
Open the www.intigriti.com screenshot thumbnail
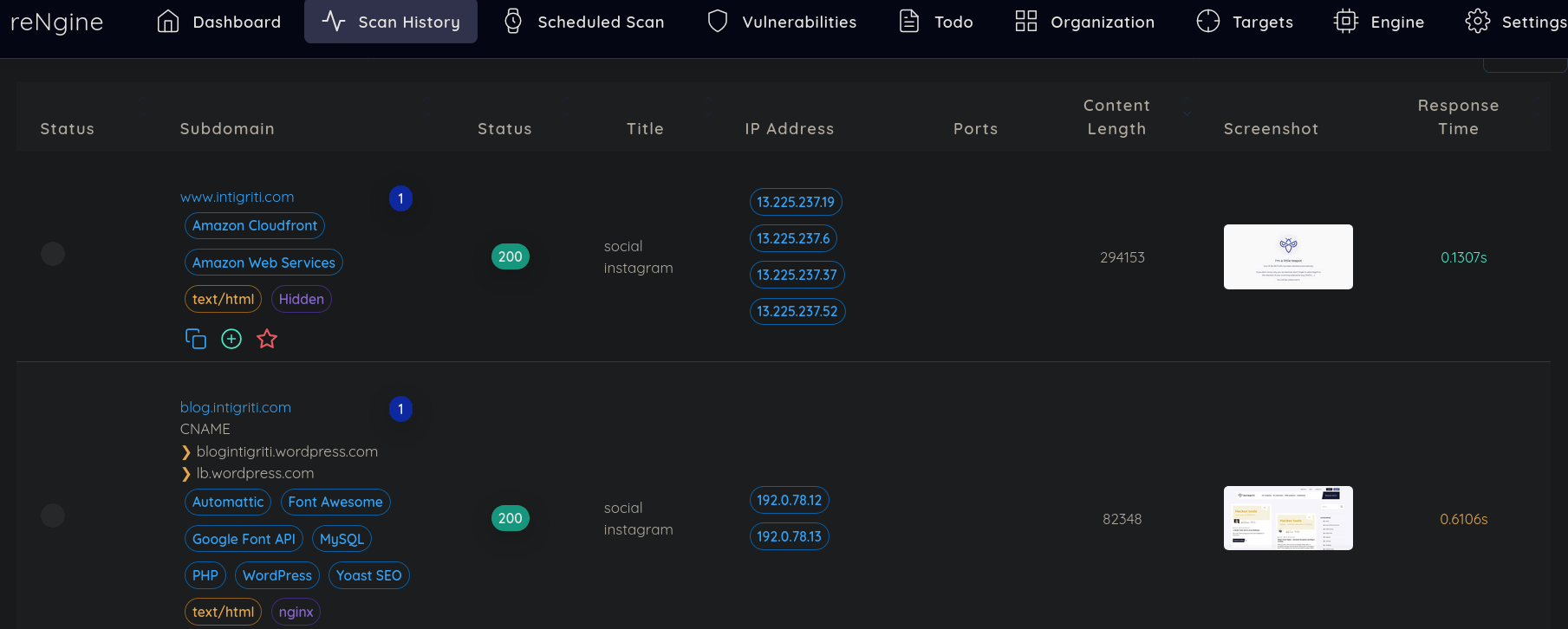(1288, 256)
